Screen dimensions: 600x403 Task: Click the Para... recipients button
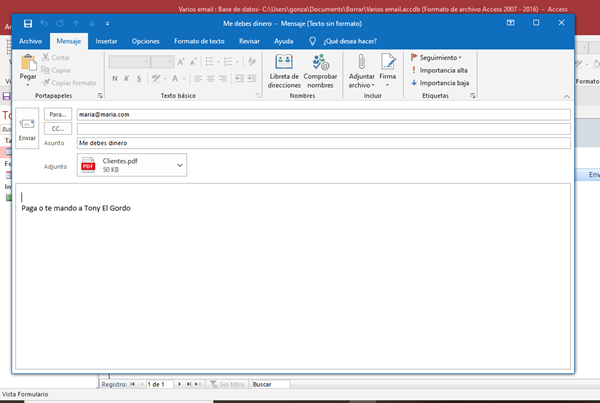pos(57,114)
